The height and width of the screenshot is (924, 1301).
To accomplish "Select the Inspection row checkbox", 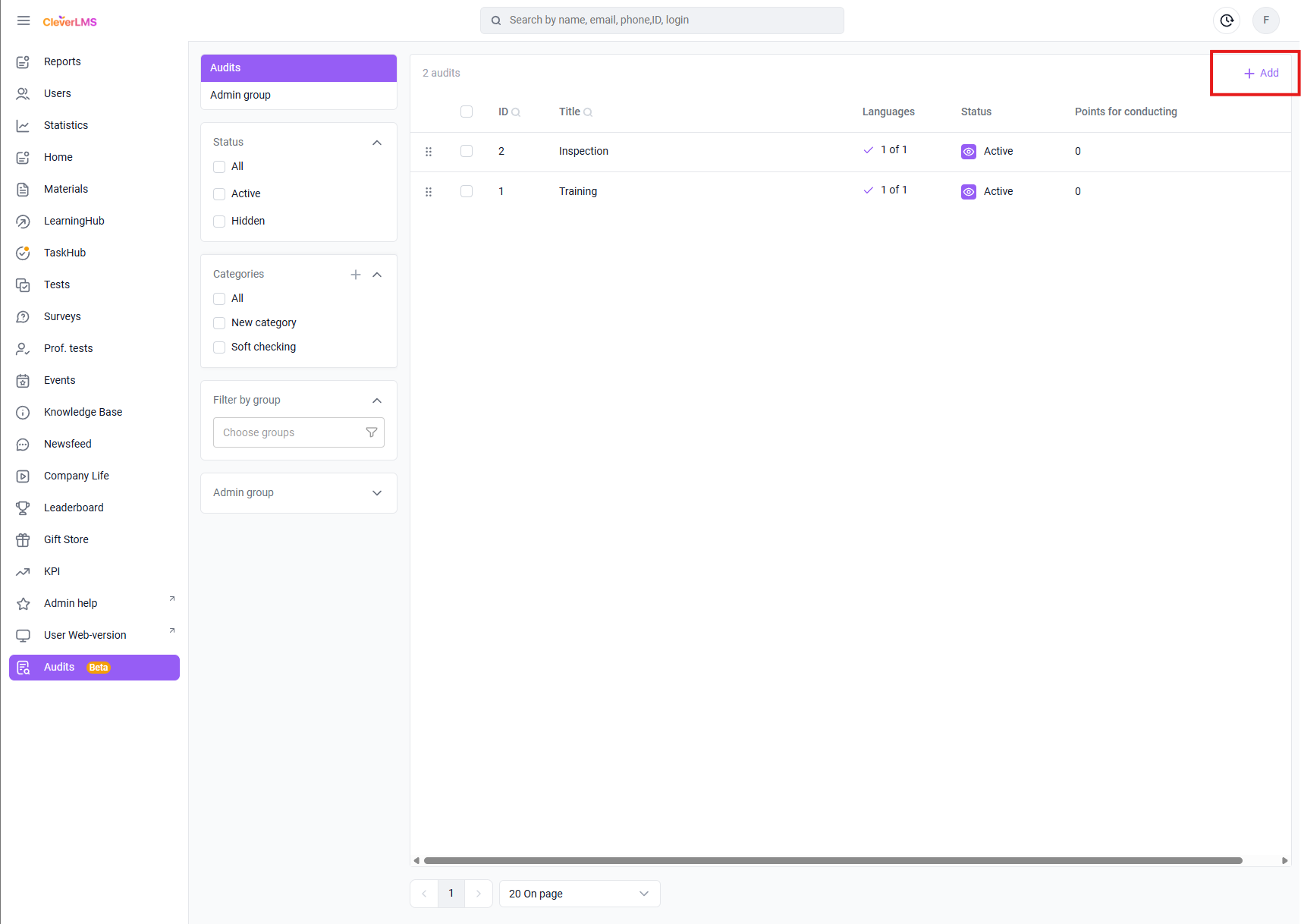I will click(467, 151).
